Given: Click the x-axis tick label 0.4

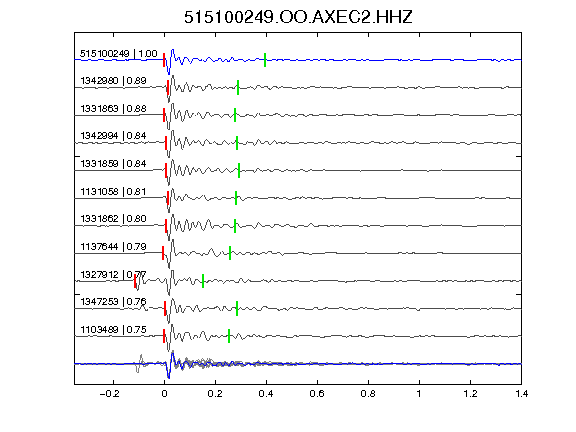Looking at the screenshot, I should click(x=266, y=394).
